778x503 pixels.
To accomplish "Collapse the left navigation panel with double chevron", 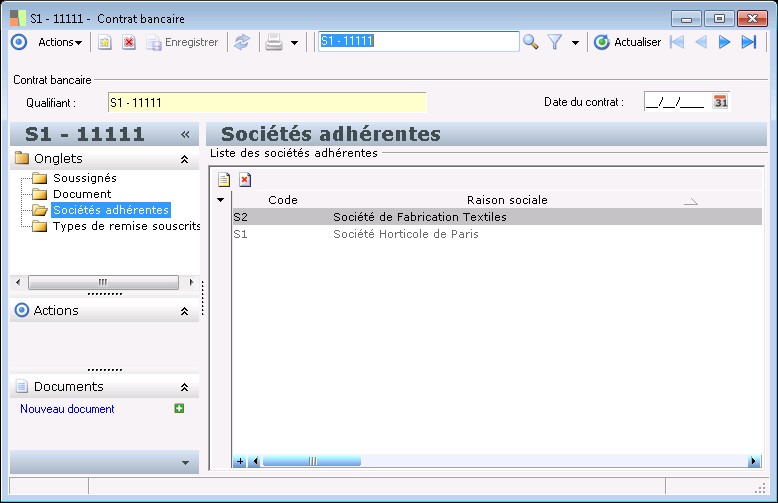I will [x=185, y=134].
